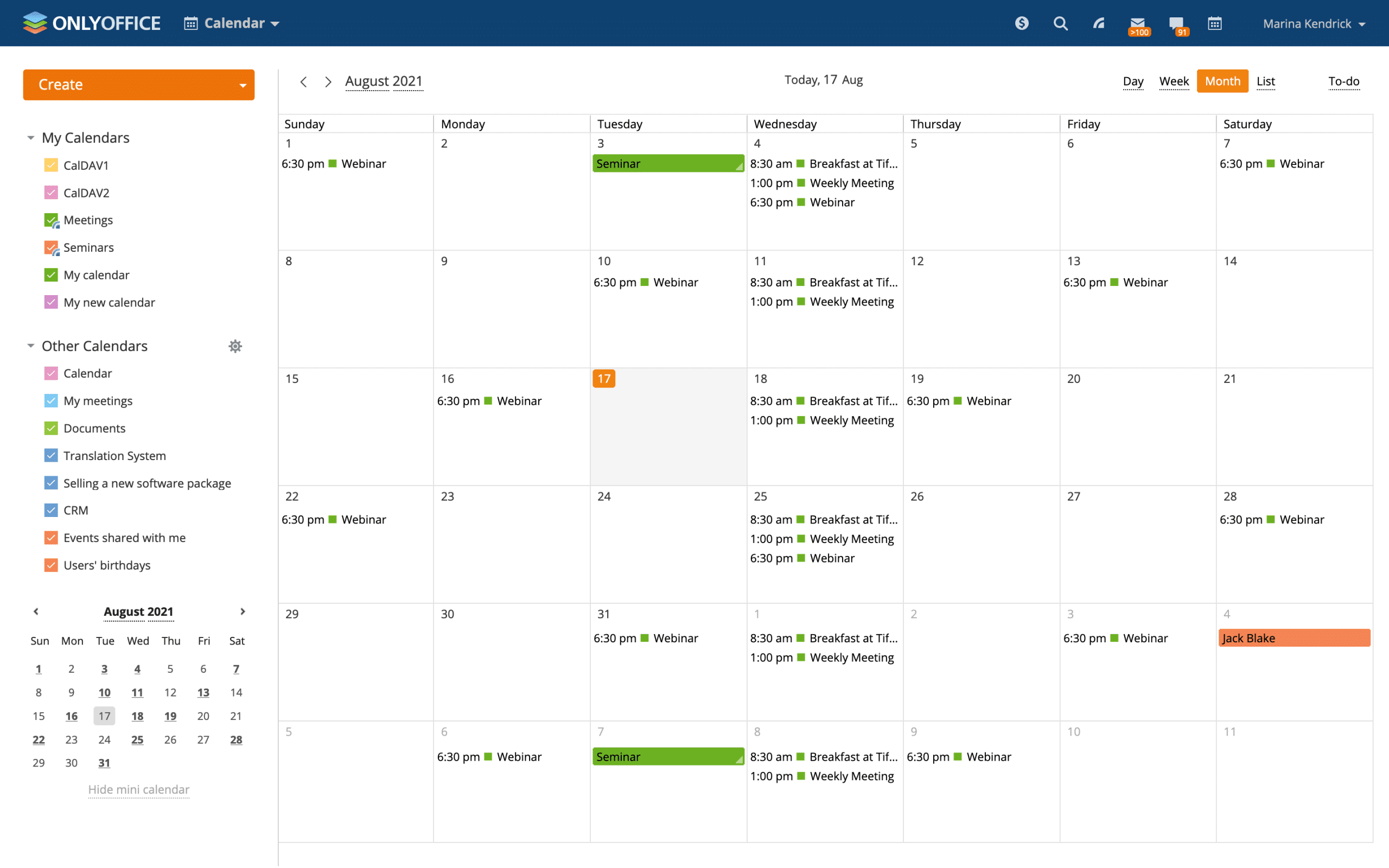Open Mail from the top navigation icons
The image size is (1389, 868).
pyautogui.click(x=1138, y=23)
